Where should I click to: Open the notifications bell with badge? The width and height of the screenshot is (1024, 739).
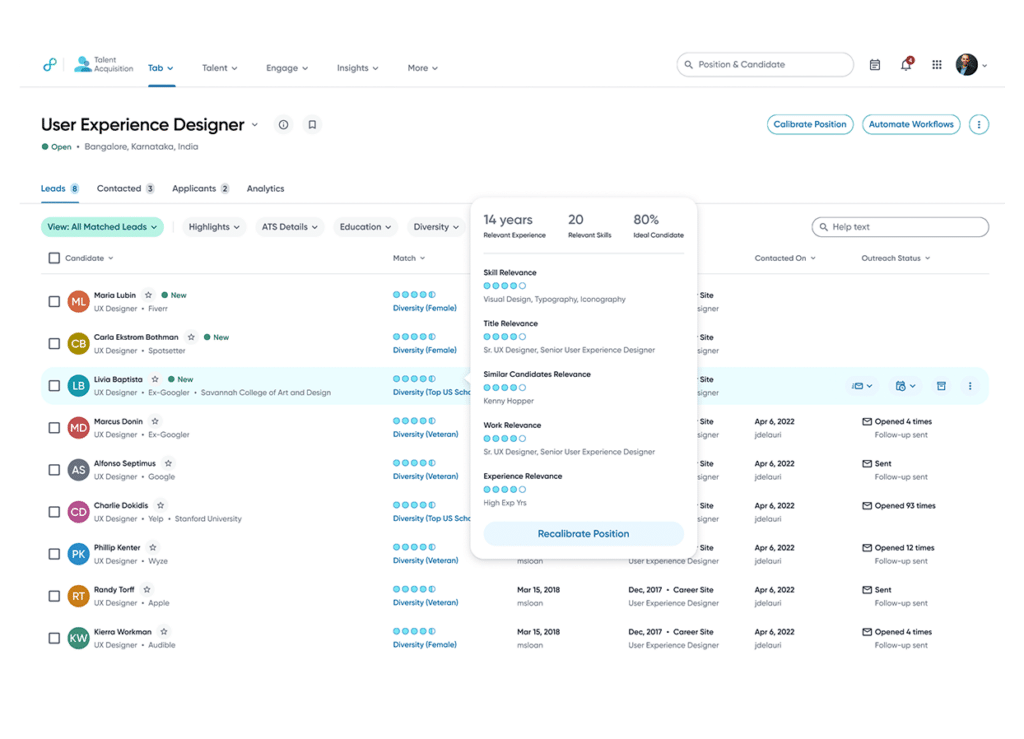pos(906,64)
